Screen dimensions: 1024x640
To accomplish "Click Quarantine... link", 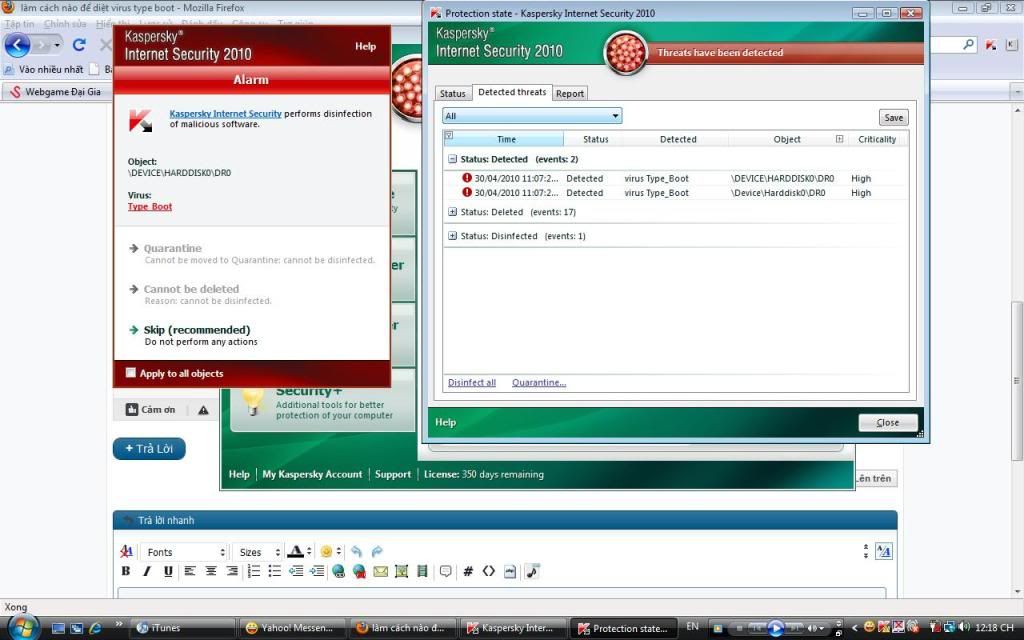I will tap(539, 383).
